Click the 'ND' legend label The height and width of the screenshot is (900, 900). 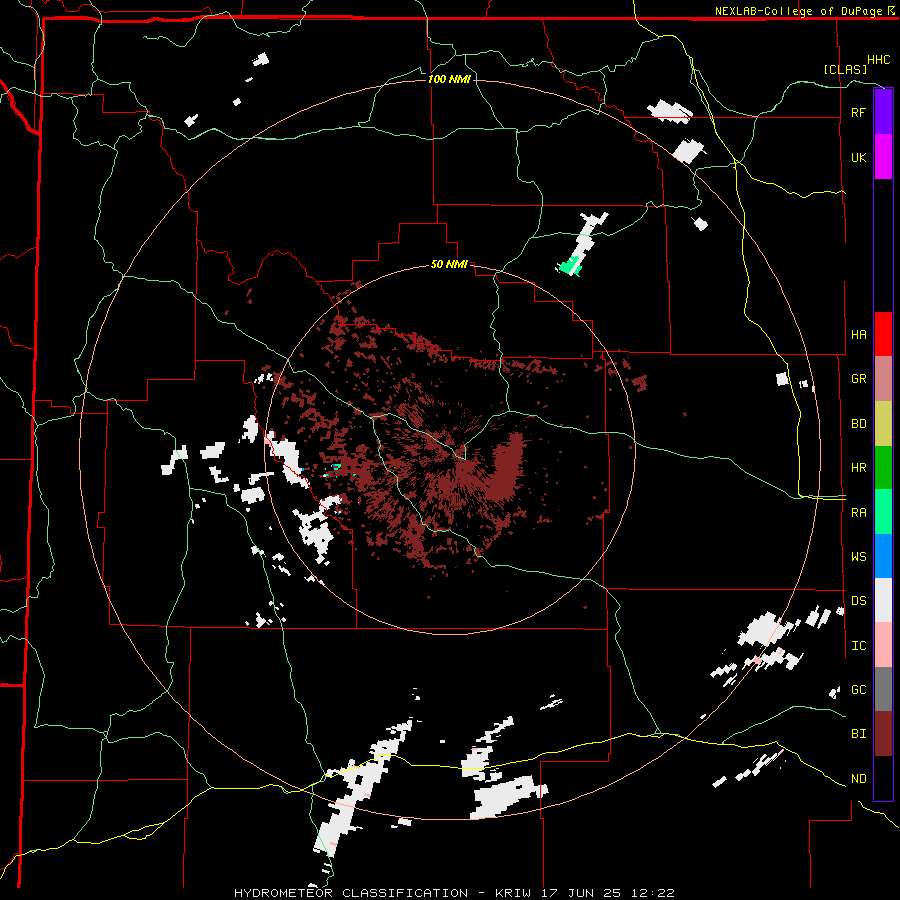(858, 779)
